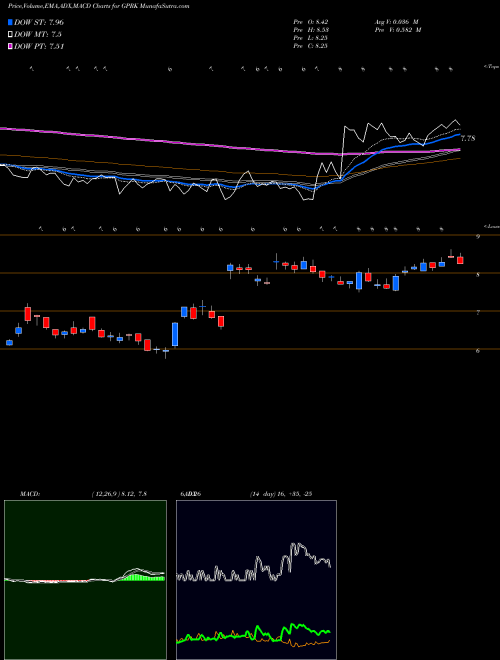This screenshot has width=500, height=660.
Task: Click the '<Lows' marker row label
Action: click(492, 226)
